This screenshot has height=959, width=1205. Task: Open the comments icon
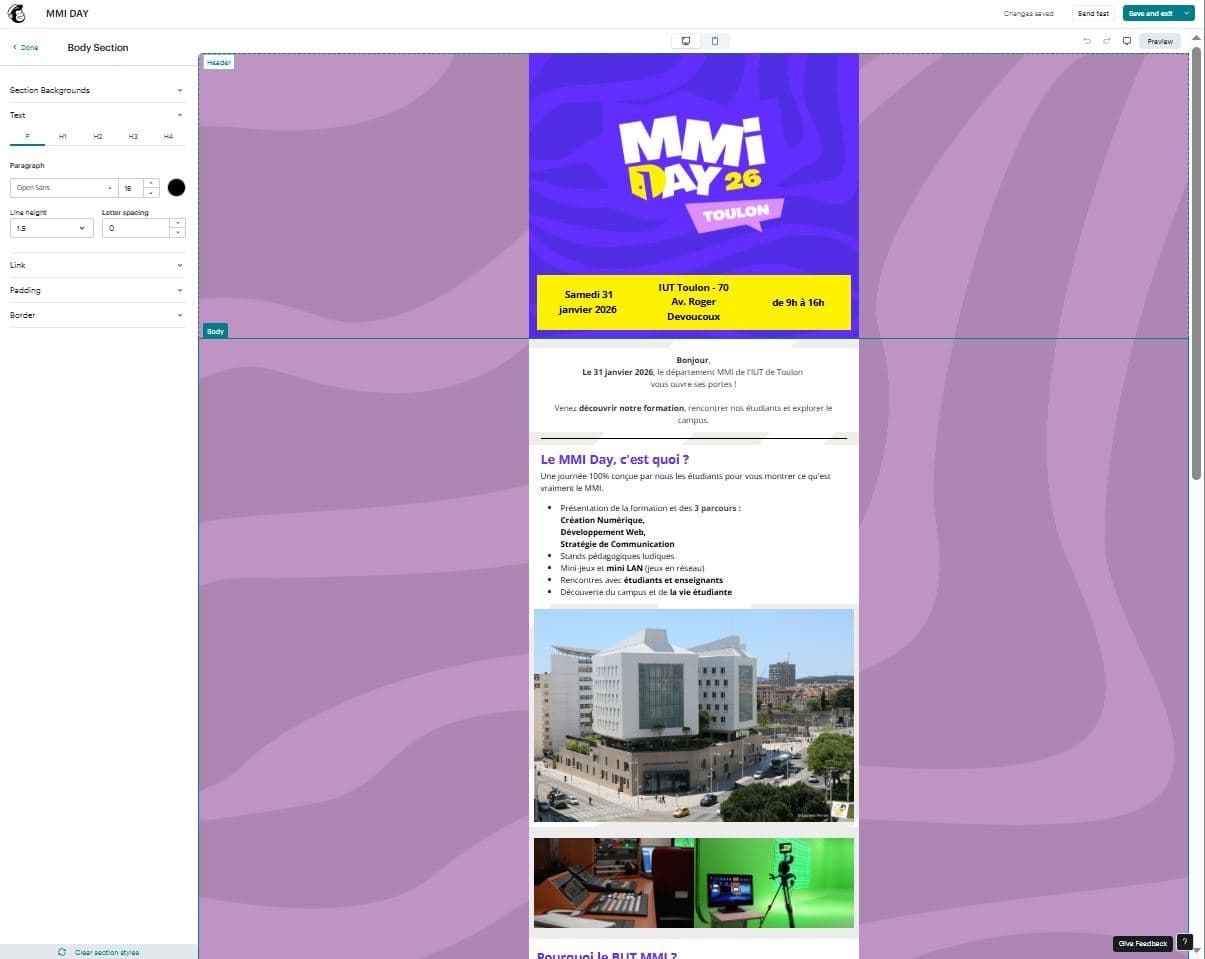click(x=1127, y=41)
